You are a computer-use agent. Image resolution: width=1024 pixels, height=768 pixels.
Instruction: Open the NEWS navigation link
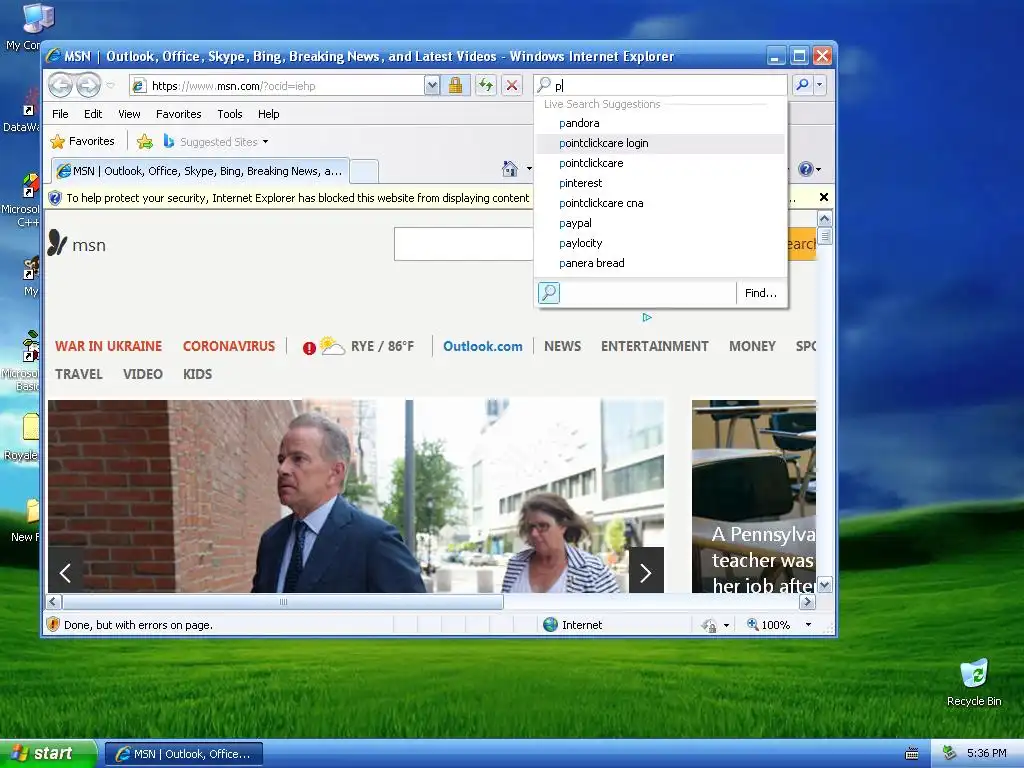pos(562,346)
